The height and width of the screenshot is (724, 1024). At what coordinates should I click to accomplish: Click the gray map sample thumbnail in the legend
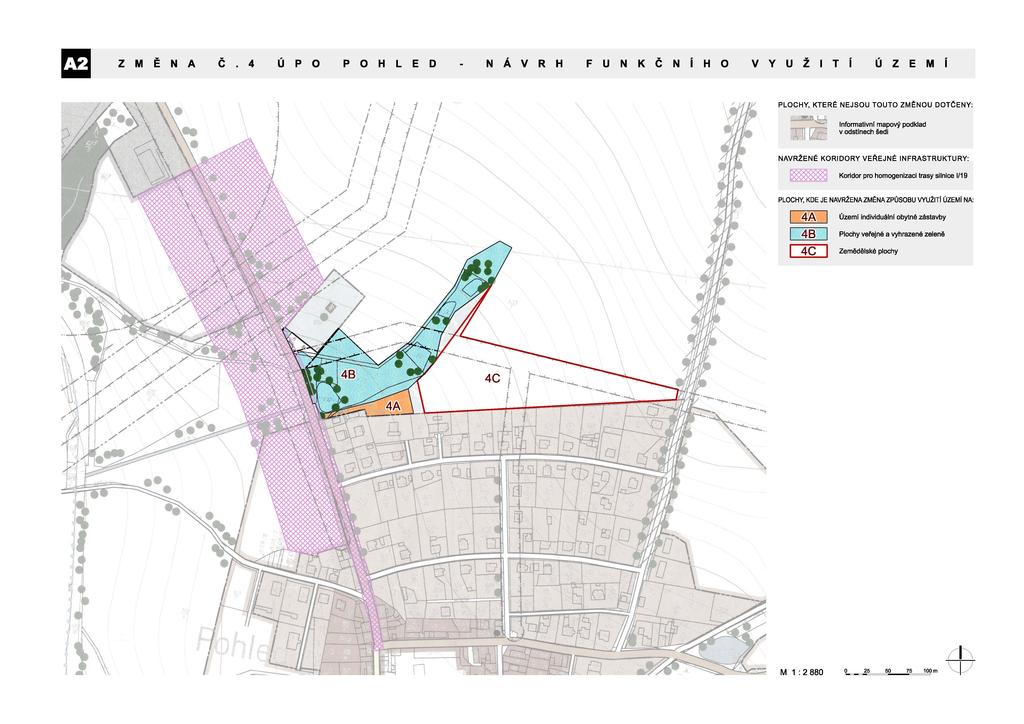pos(808,128)
